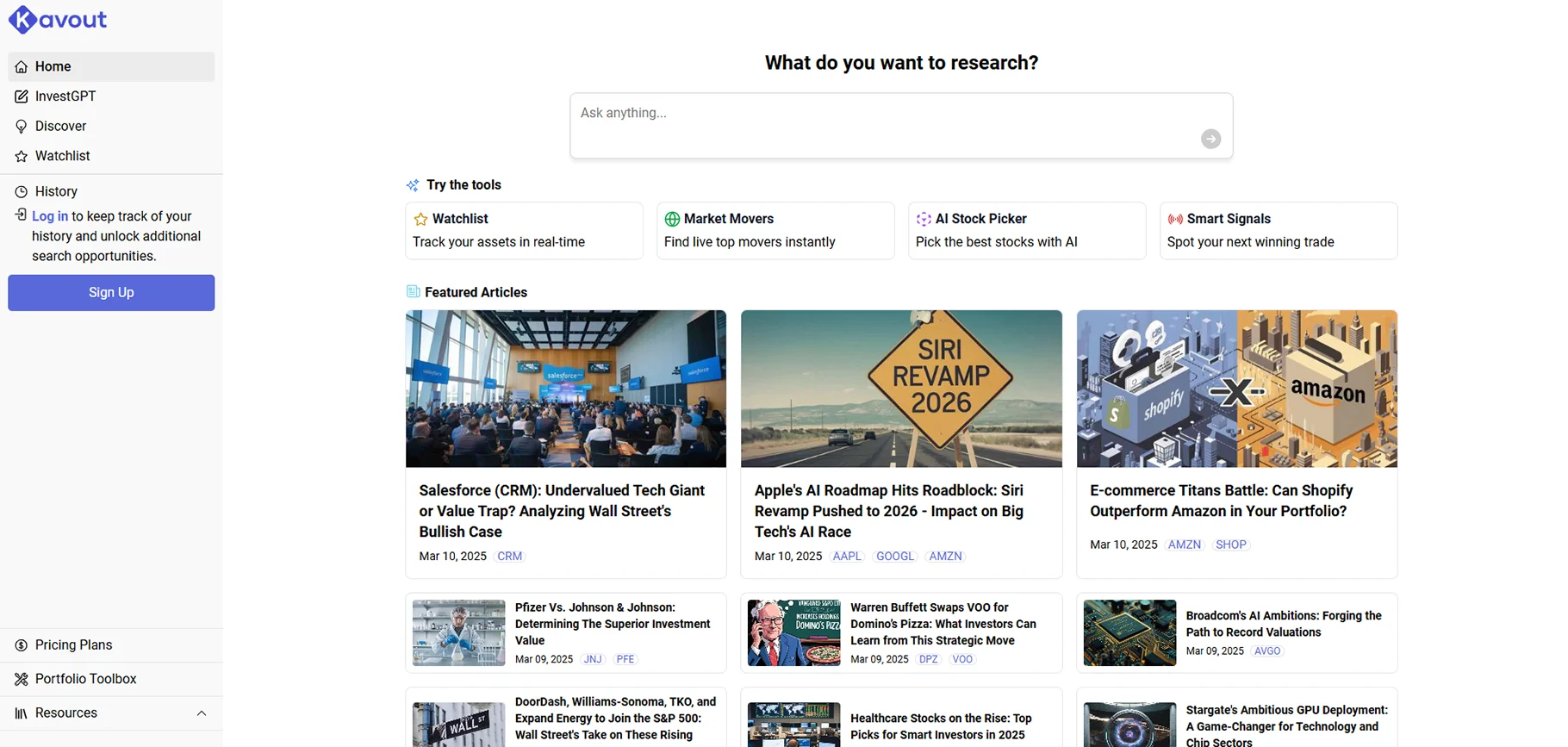Click the Sign Up button
Image resolution: width=1568 pixels, height=747 pixels.
tap(111, 293)
